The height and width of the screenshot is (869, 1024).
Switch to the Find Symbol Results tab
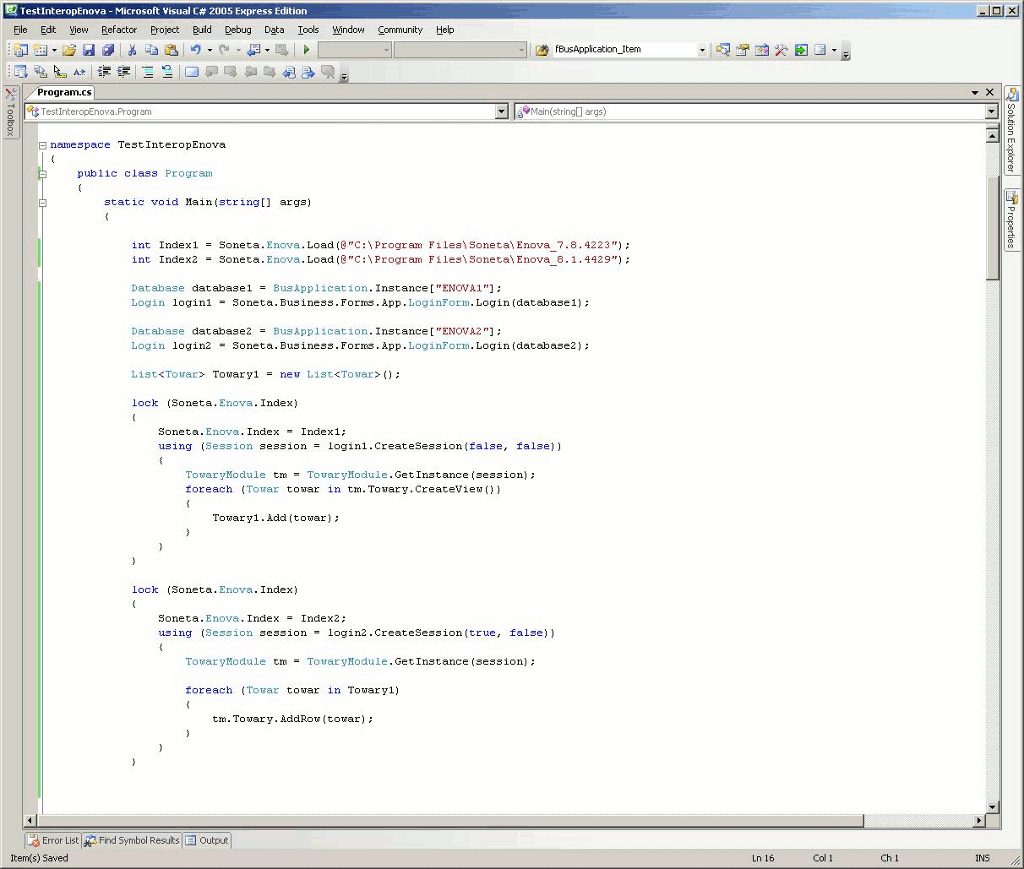tap(132, 840)
